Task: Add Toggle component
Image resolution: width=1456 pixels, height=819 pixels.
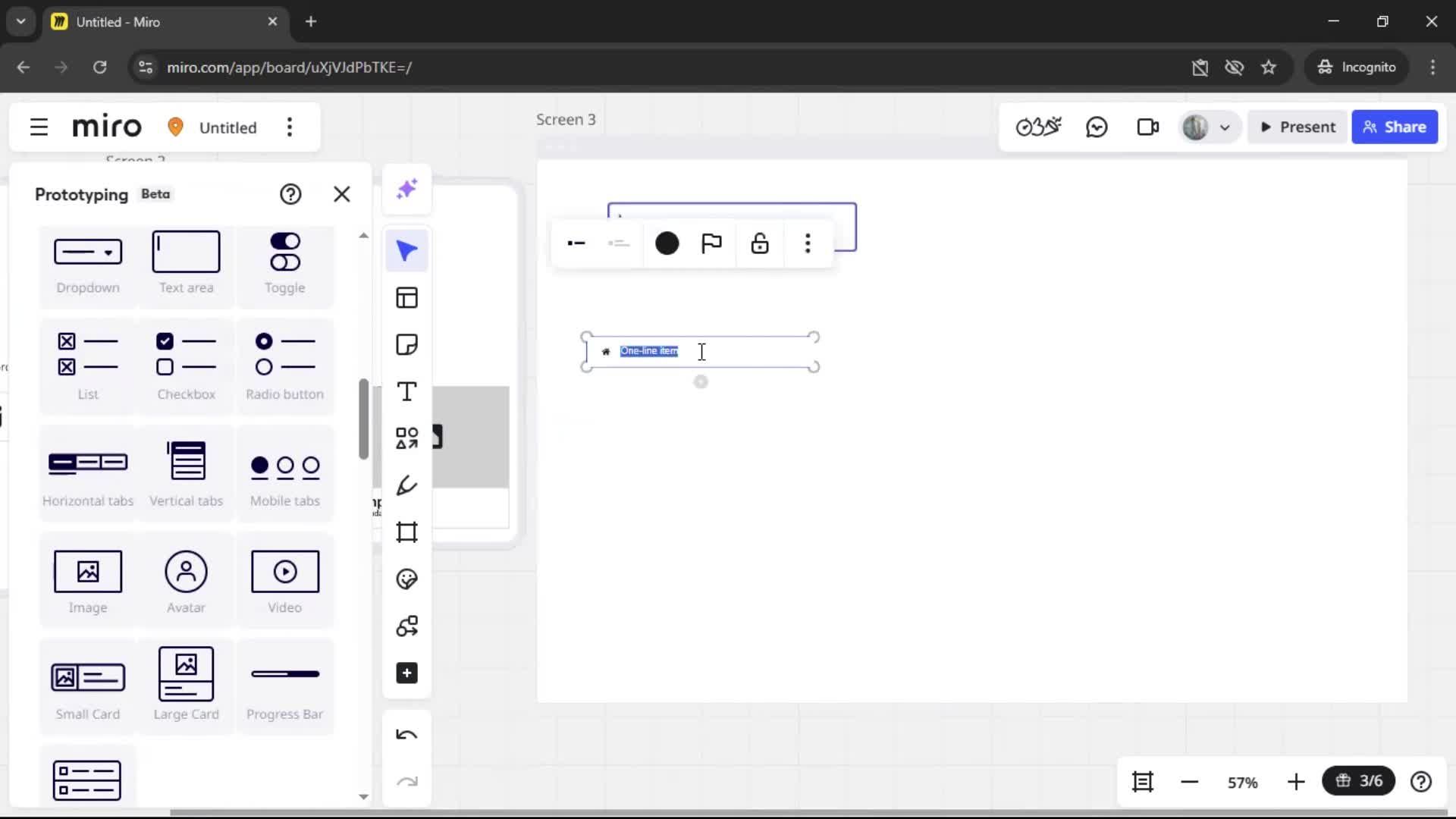Action: (285, 265)
